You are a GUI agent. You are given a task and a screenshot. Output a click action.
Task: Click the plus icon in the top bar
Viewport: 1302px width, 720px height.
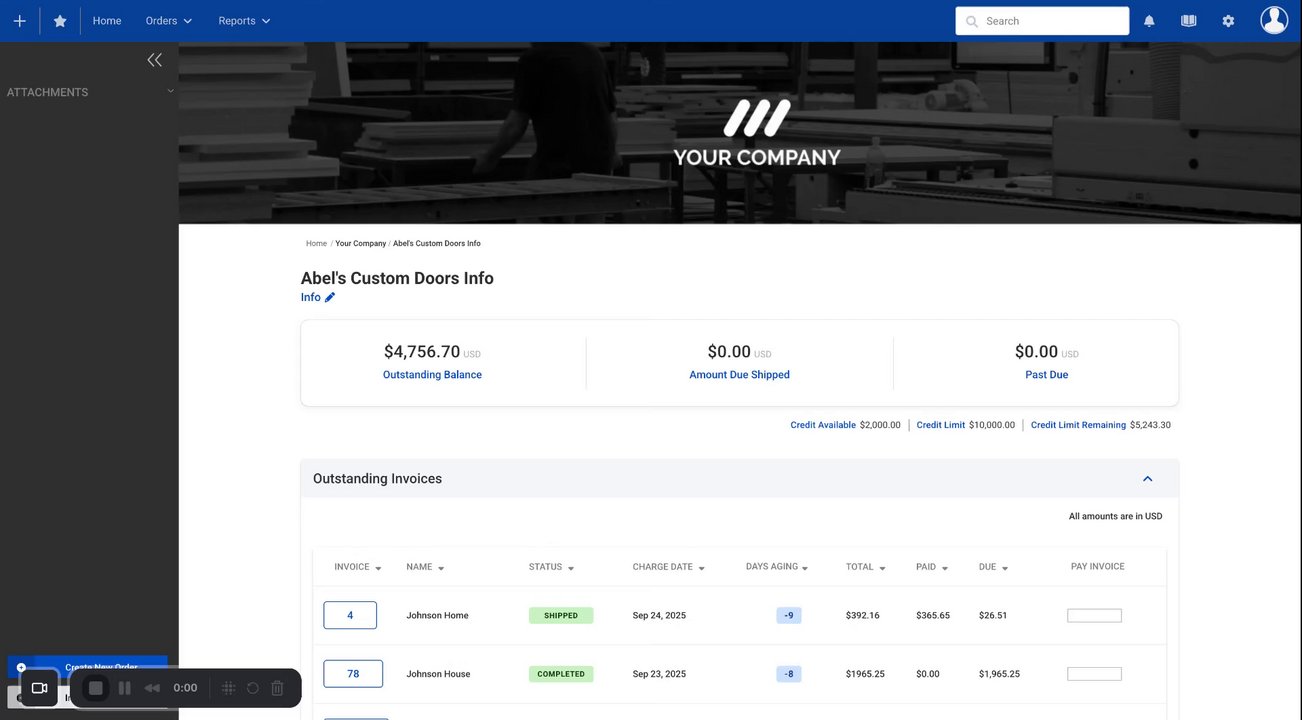coord(19,21)
